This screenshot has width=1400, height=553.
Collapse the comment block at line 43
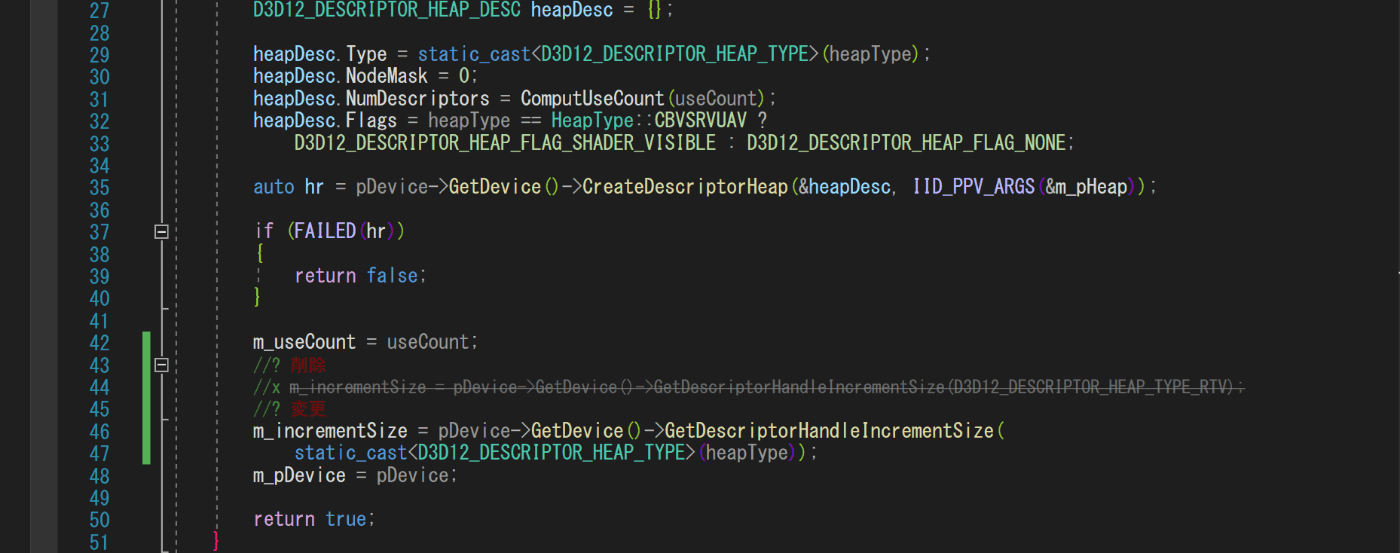[162, 365]
